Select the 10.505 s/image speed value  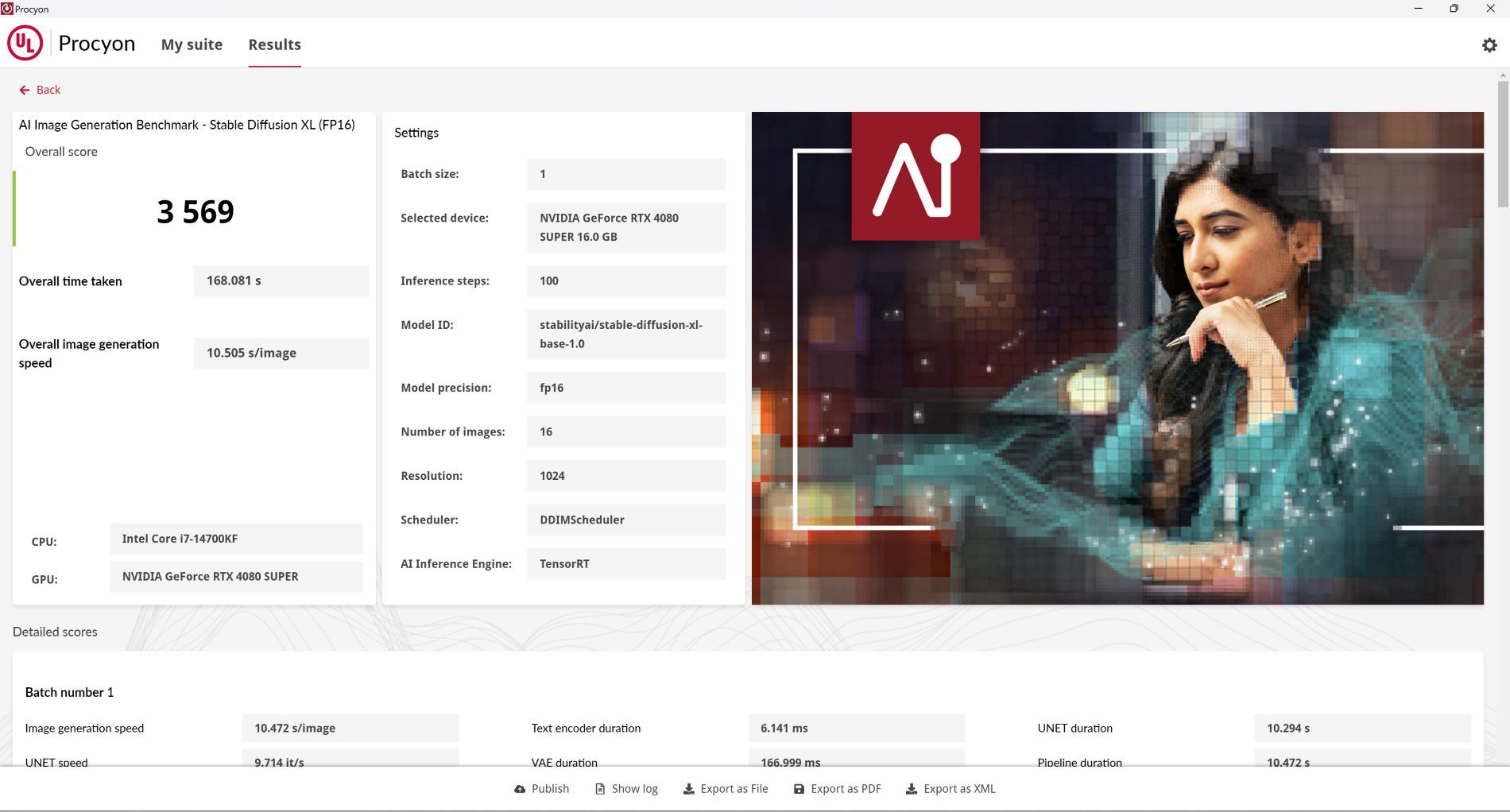pyautogui.click(x=281, y=353)
